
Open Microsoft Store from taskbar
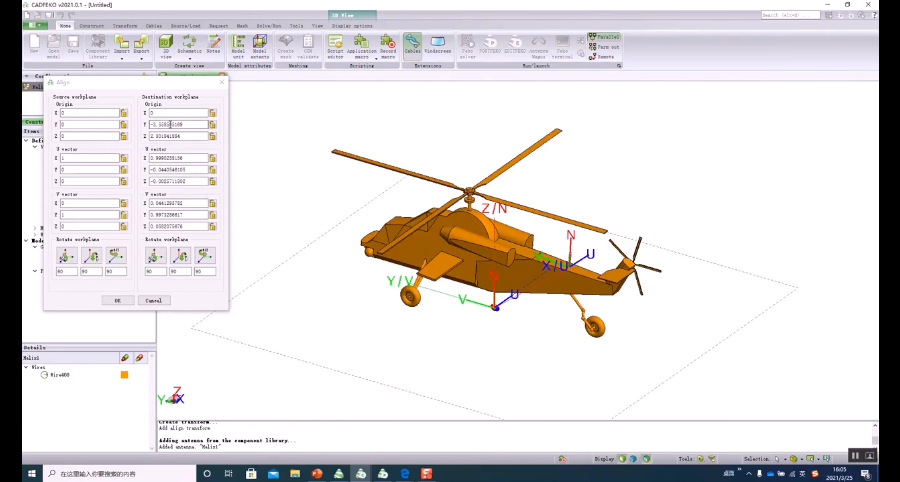tap(251, 474)
